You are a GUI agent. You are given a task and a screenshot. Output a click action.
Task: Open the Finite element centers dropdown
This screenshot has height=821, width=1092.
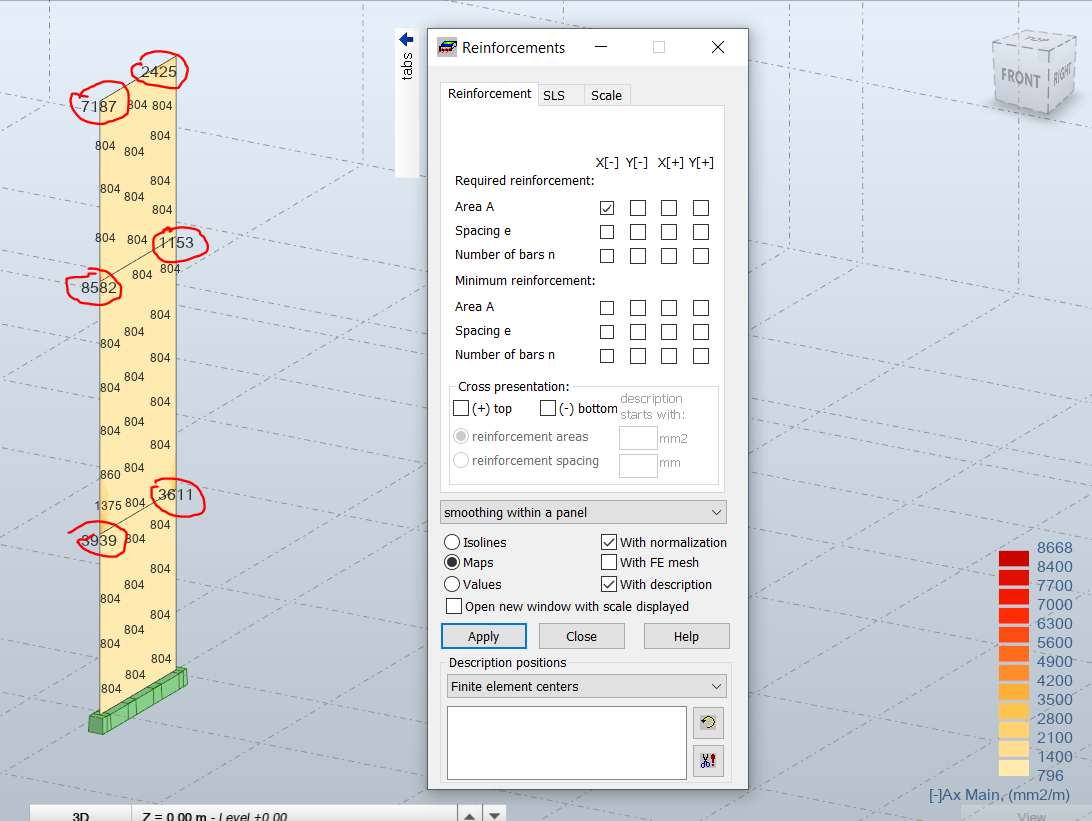[x=586, y=686]
